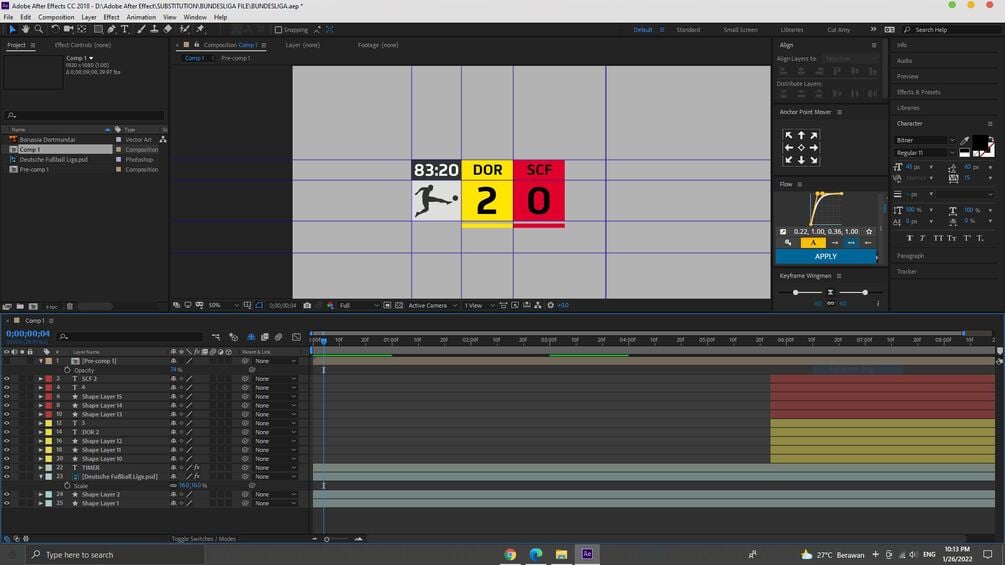Click Faux Bold T button

pos(909,238)
